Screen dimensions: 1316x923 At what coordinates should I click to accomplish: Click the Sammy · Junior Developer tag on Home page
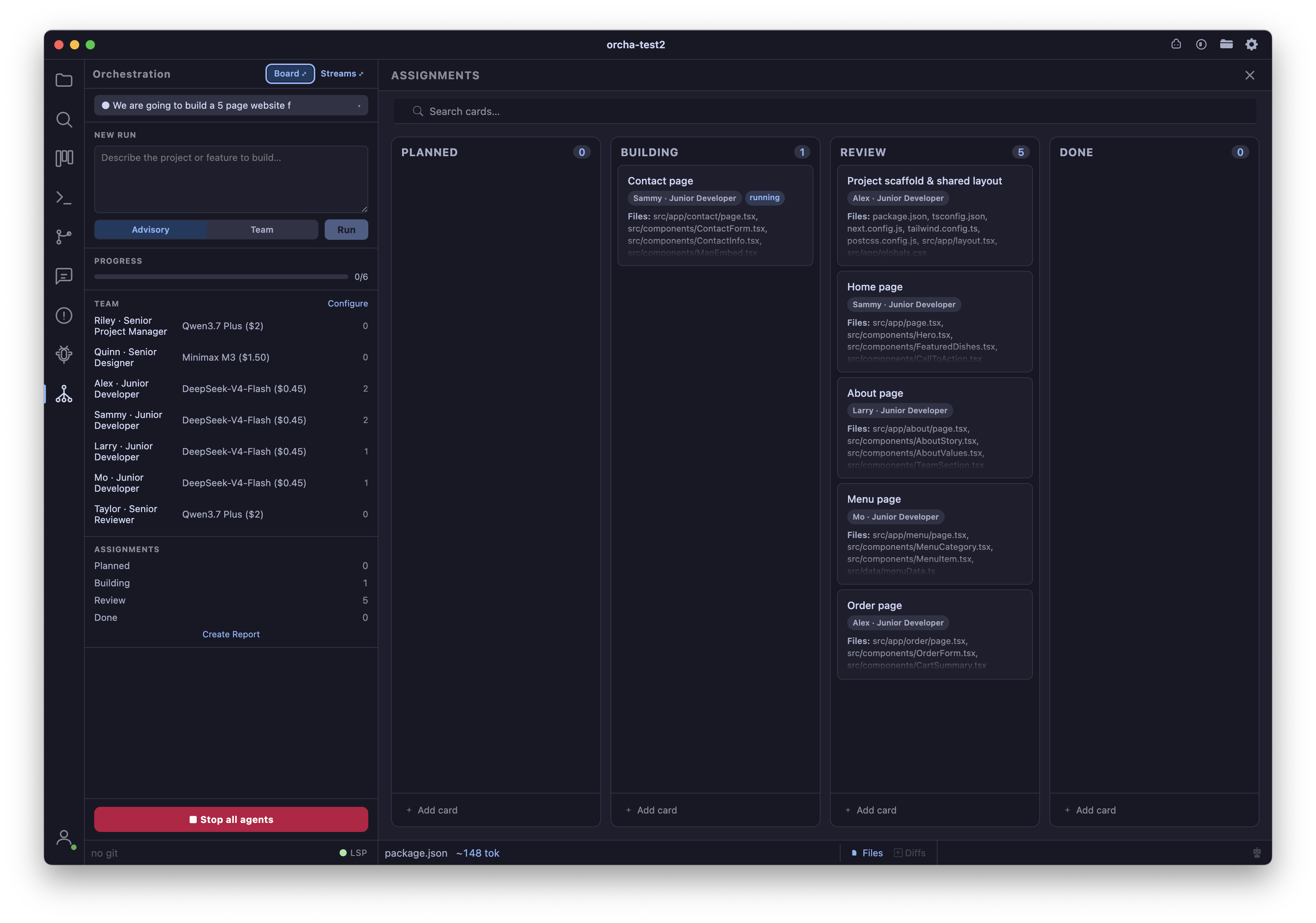pos(904,304)
